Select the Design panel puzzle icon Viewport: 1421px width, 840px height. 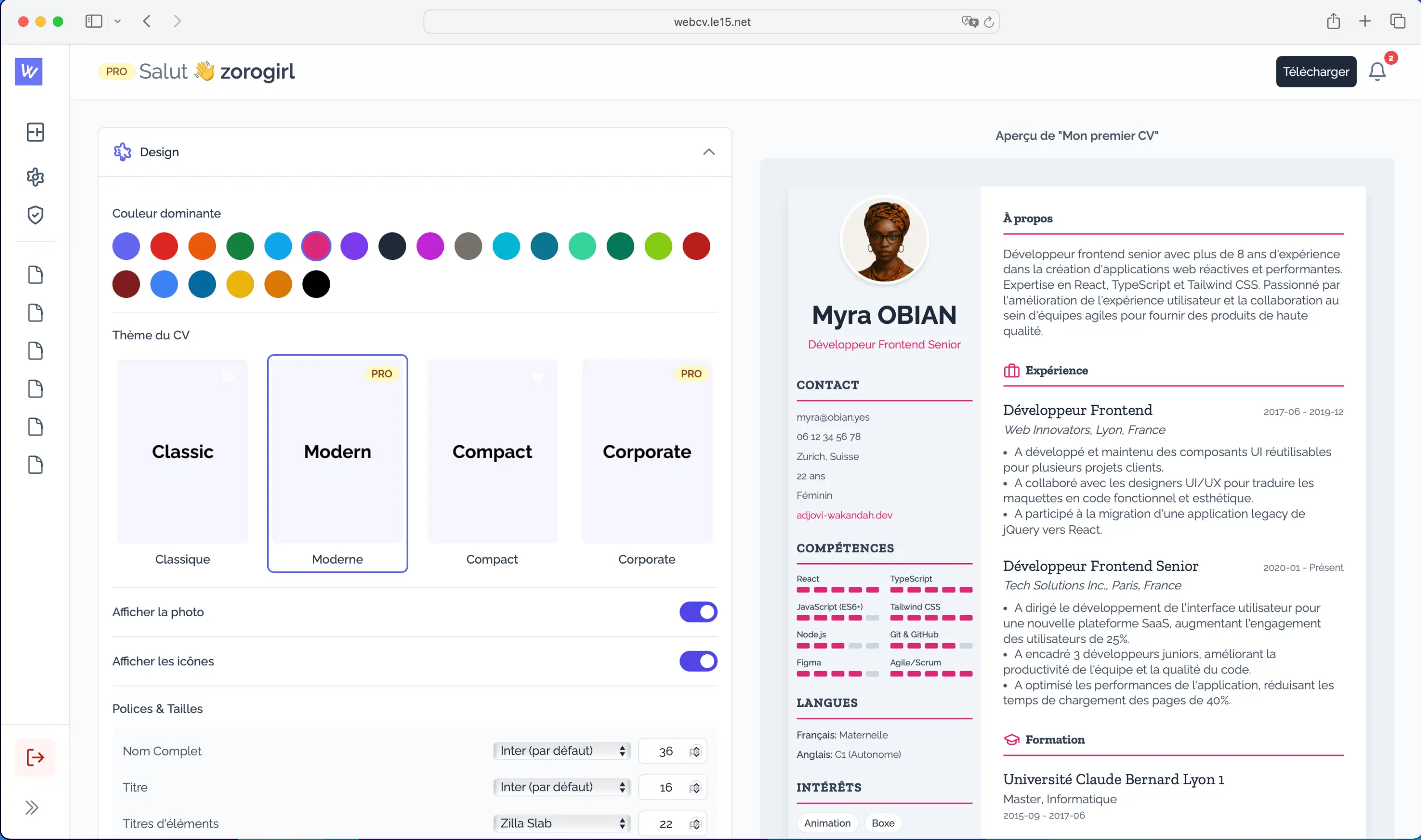coord(122,151)
